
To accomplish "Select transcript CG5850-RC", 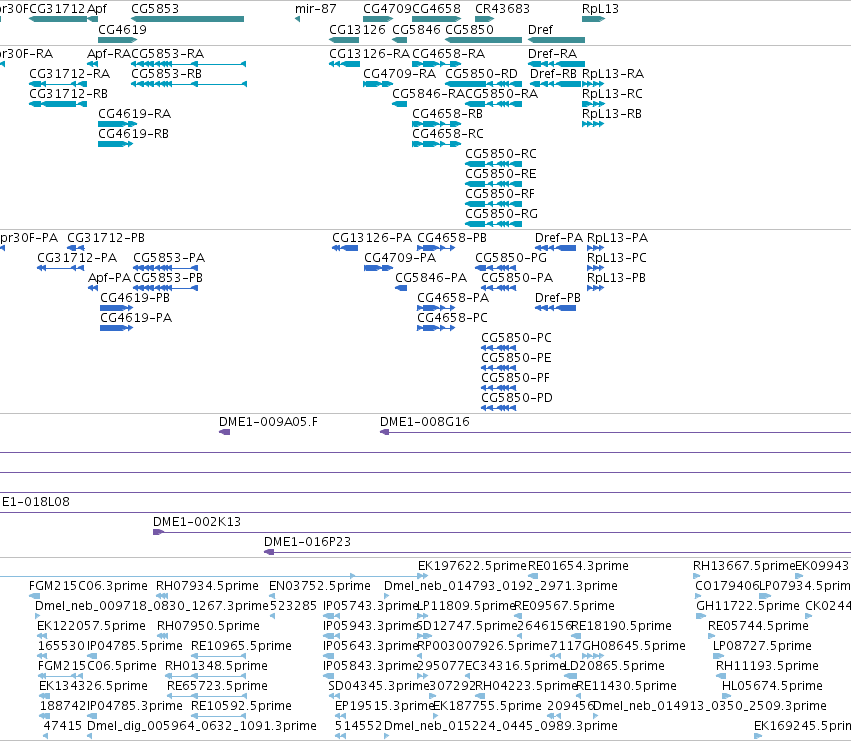I will 501,154.
